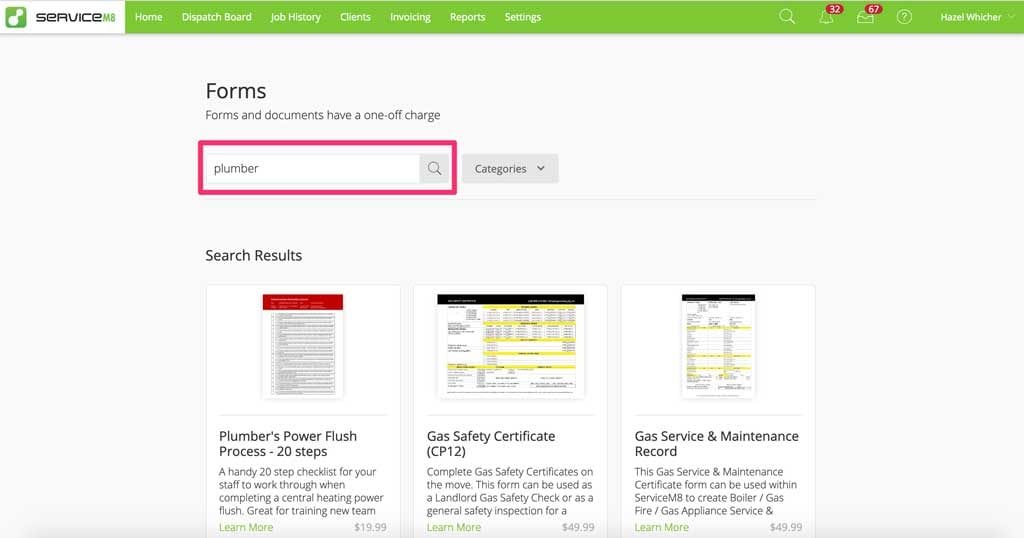Image resolution: width=1024 pixels, height=538 pixels.
Task: Click the $19.99 price text
Action: (x=370, y=527)
